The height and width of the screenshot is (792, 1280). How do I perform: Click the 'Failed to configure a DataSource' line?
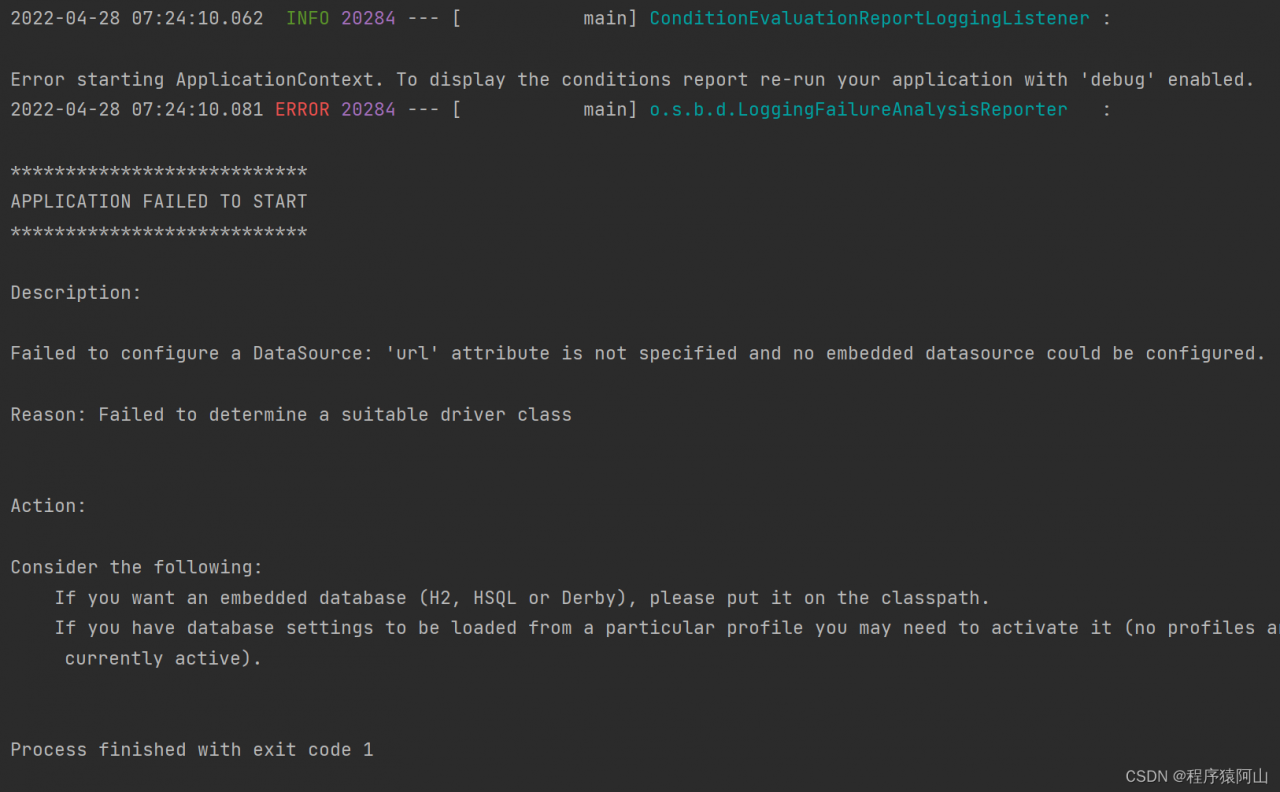tap(638, 353)
